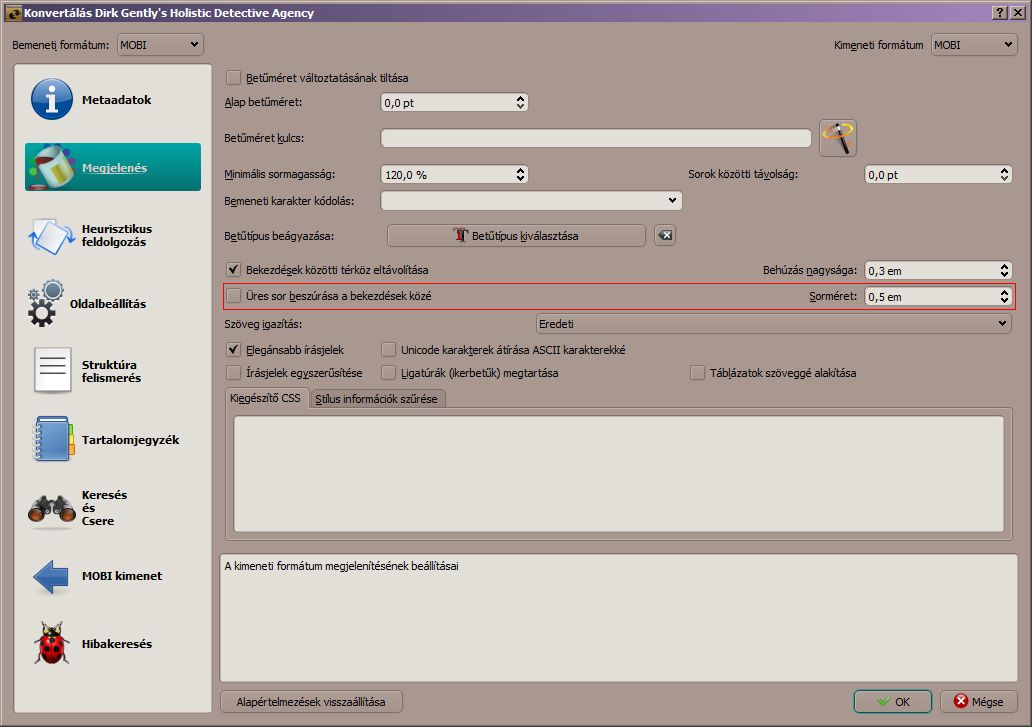
Task: Switch to Stílus információk szűrése tab
Action: (376, 399)
